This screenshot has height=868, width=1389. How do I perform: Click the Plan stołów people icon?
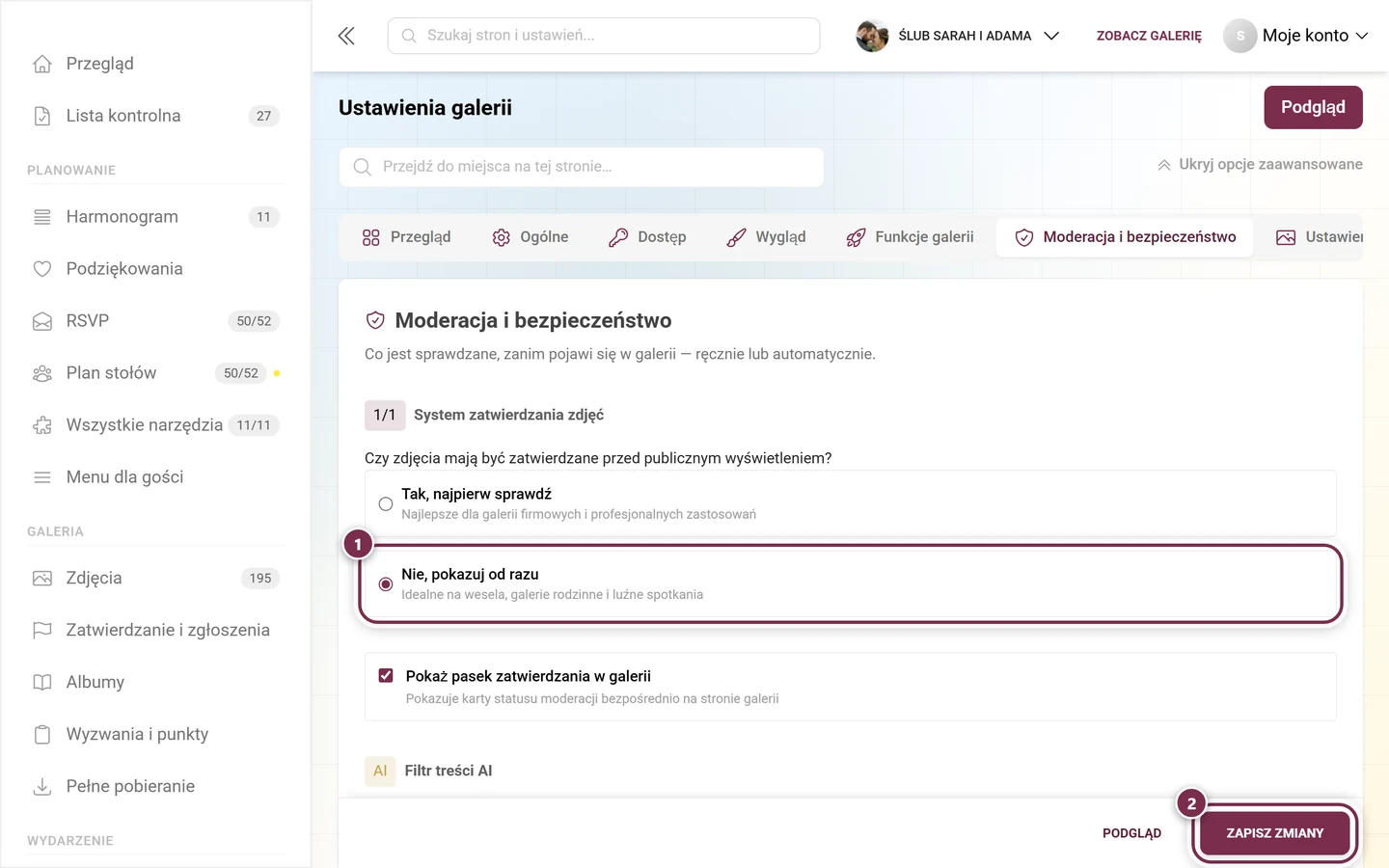[42, 373]
